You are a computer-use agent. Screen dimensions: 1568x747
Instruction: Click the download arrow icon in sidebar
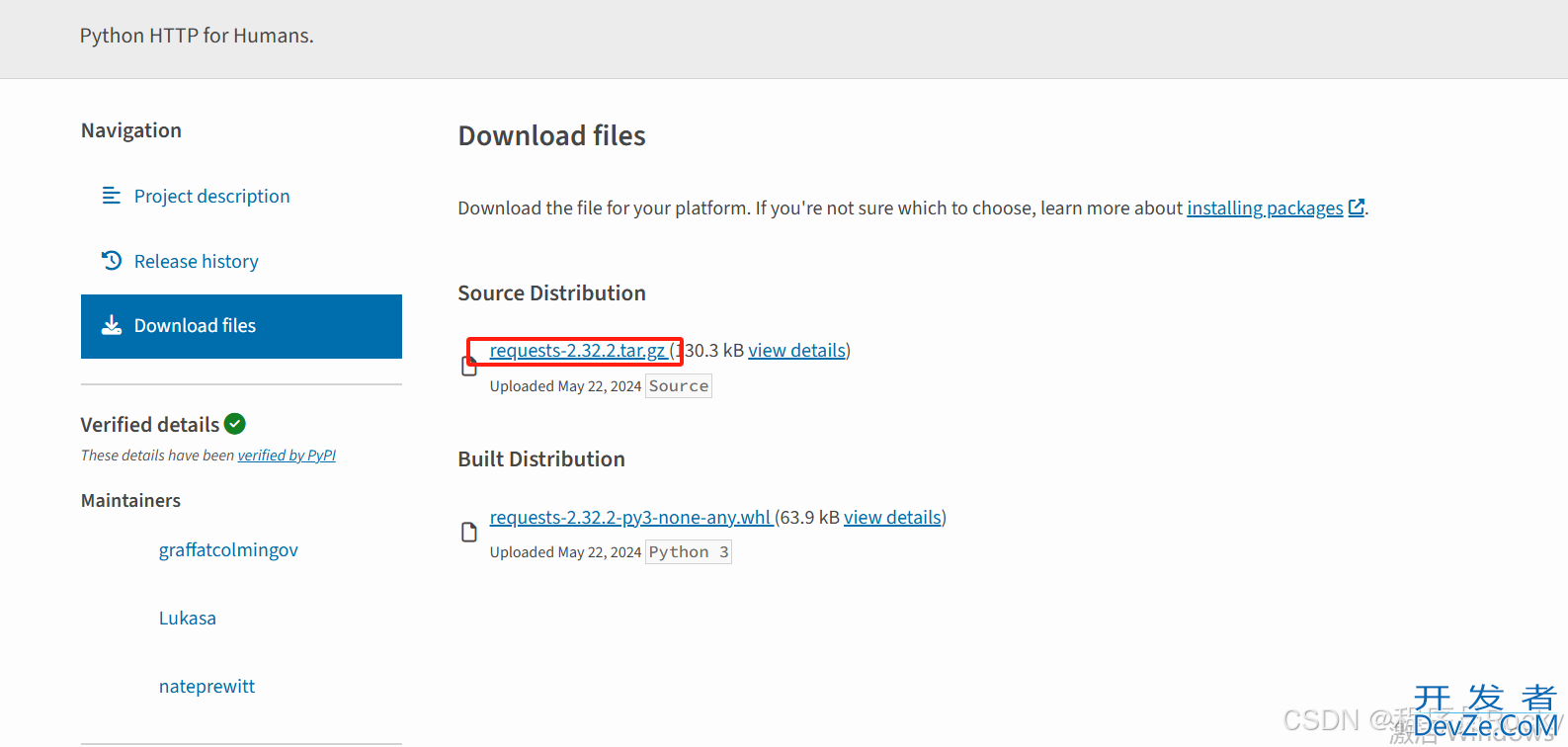click(112, 325)
